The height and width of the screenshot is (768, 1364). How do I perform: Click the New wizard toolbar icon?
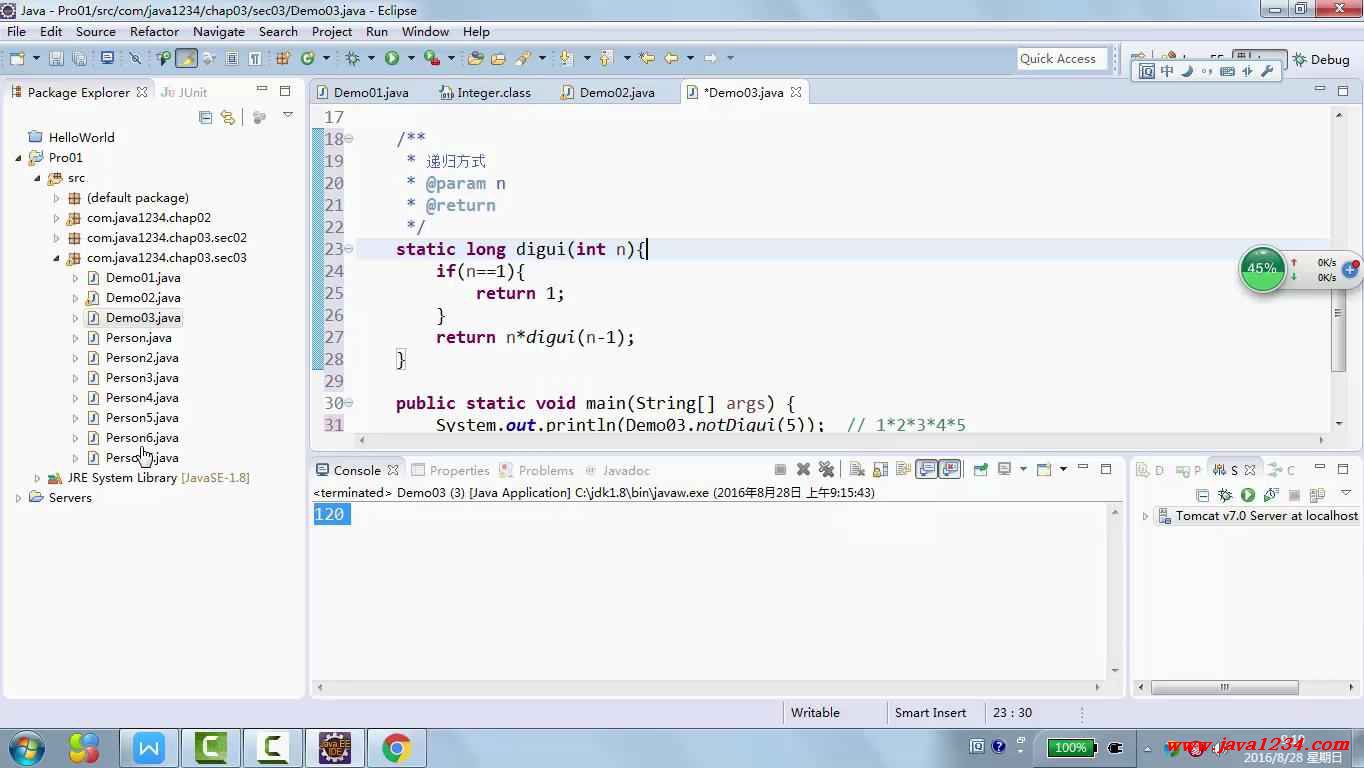coord(17,59)
